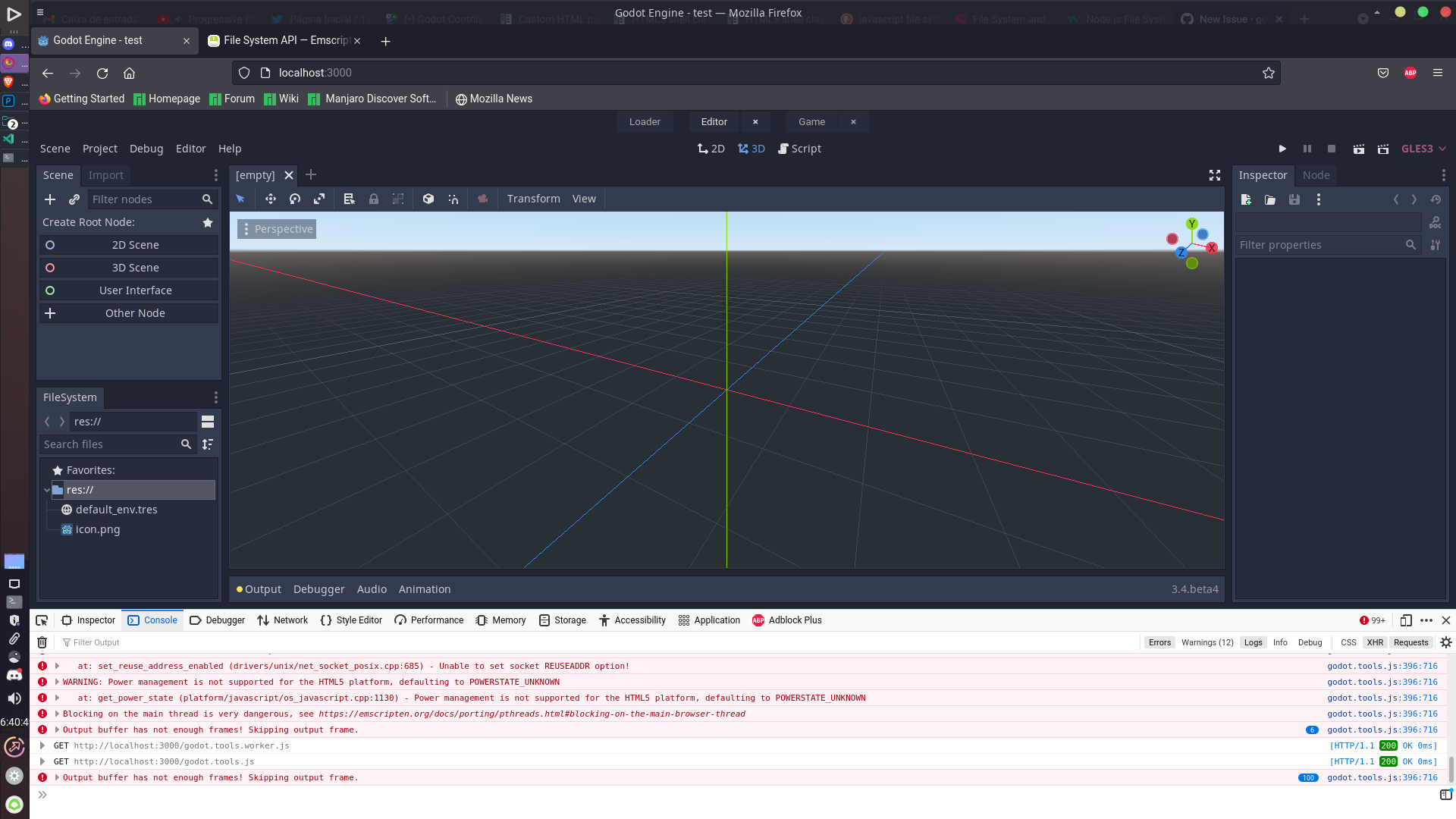The width and height of the screenshot is (1456, 819).
Task: Open the link nodes icon in Scene panel
Action: click(x=74, y=199)
